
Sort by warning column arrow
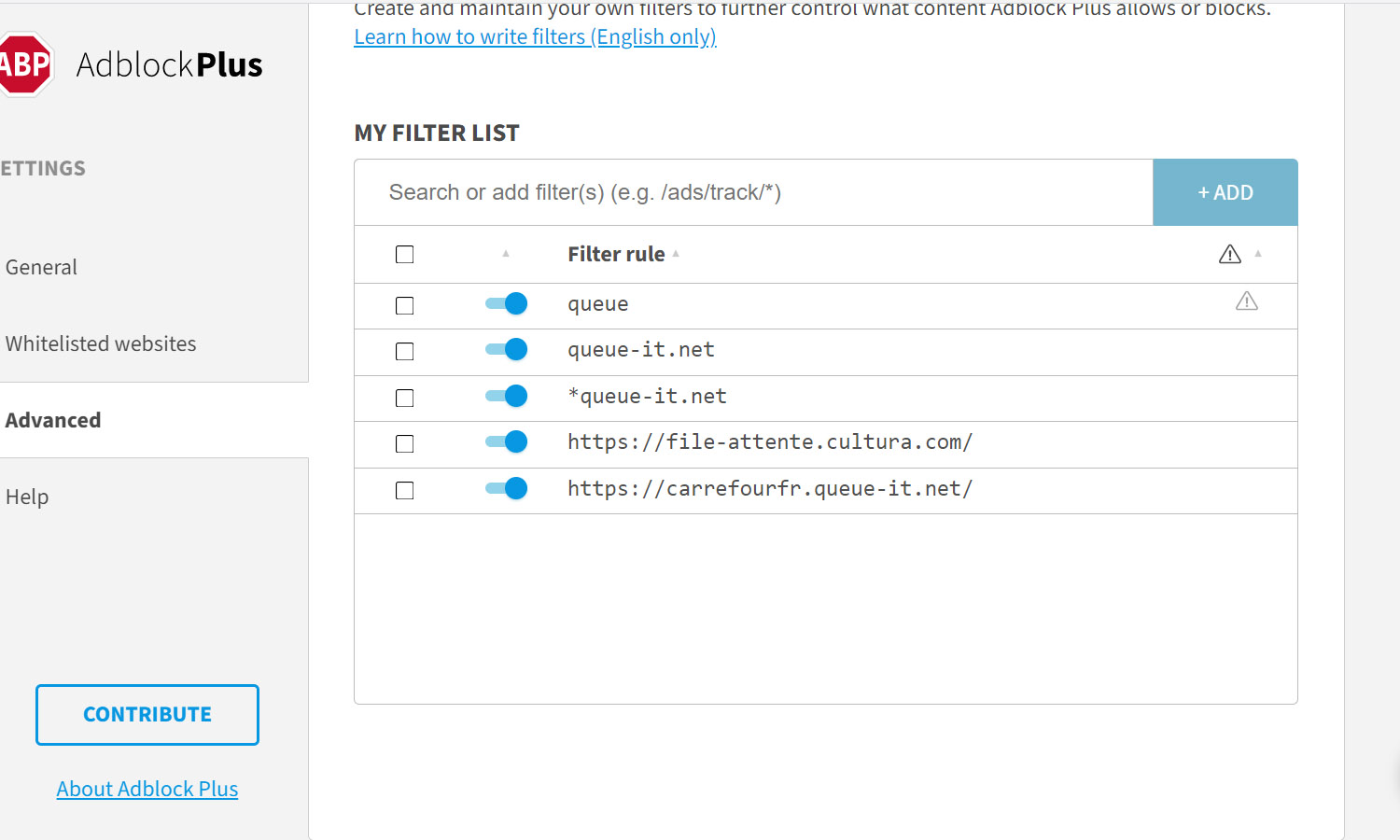(1258, 254)
